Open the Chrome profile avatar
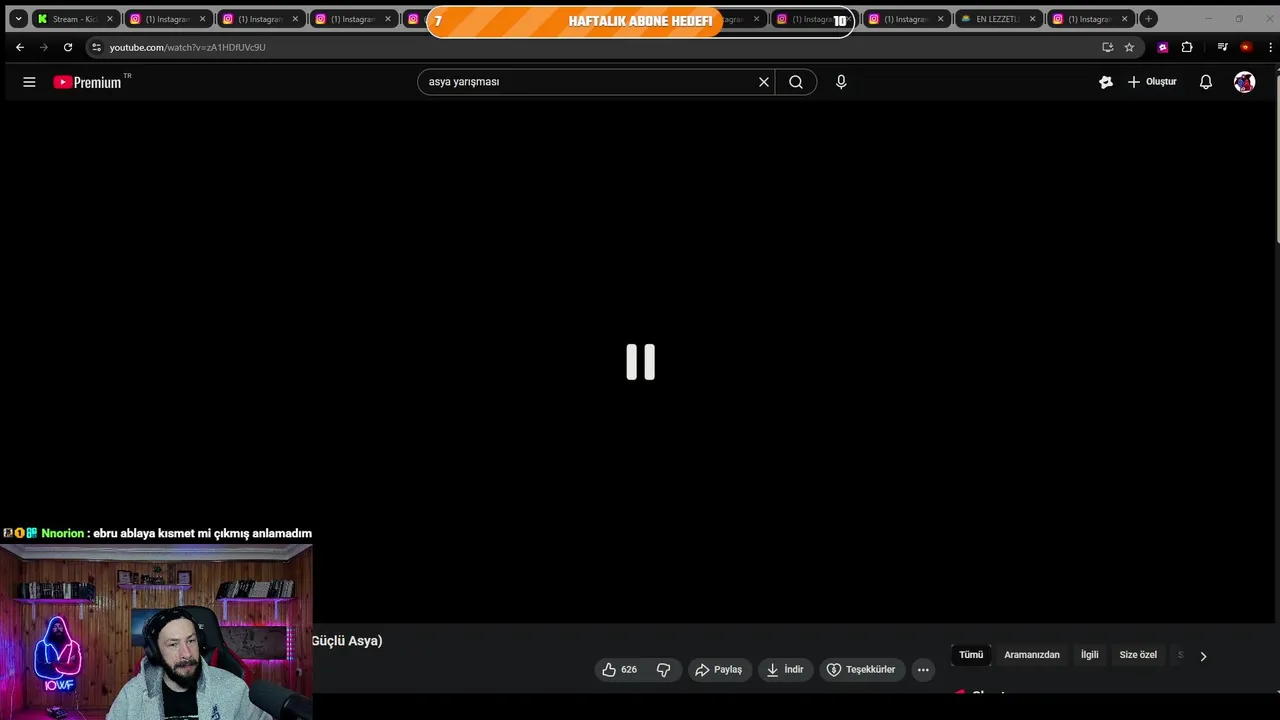 click(x=1246, y=47)
